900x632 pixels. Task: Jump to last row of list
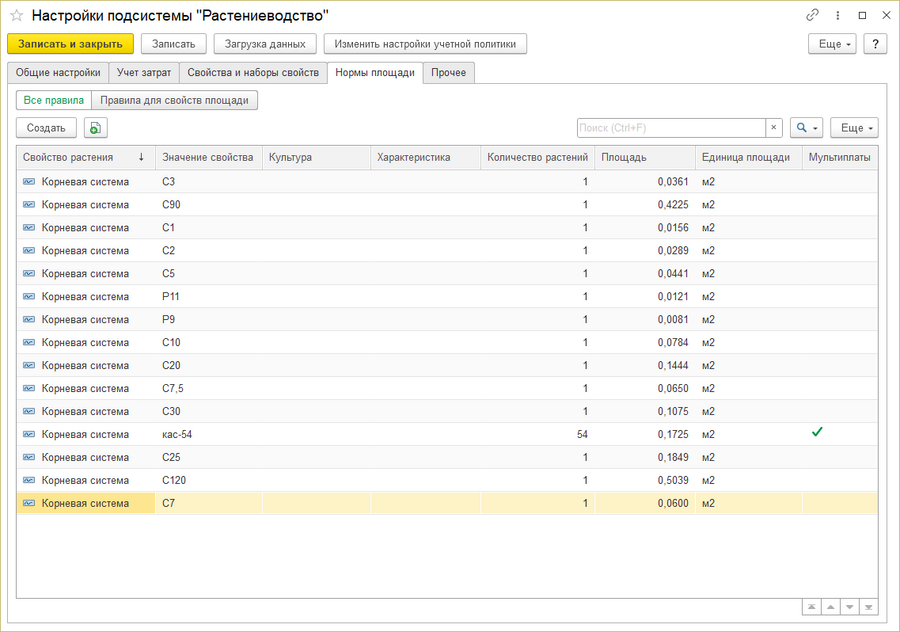pos(869,607)
